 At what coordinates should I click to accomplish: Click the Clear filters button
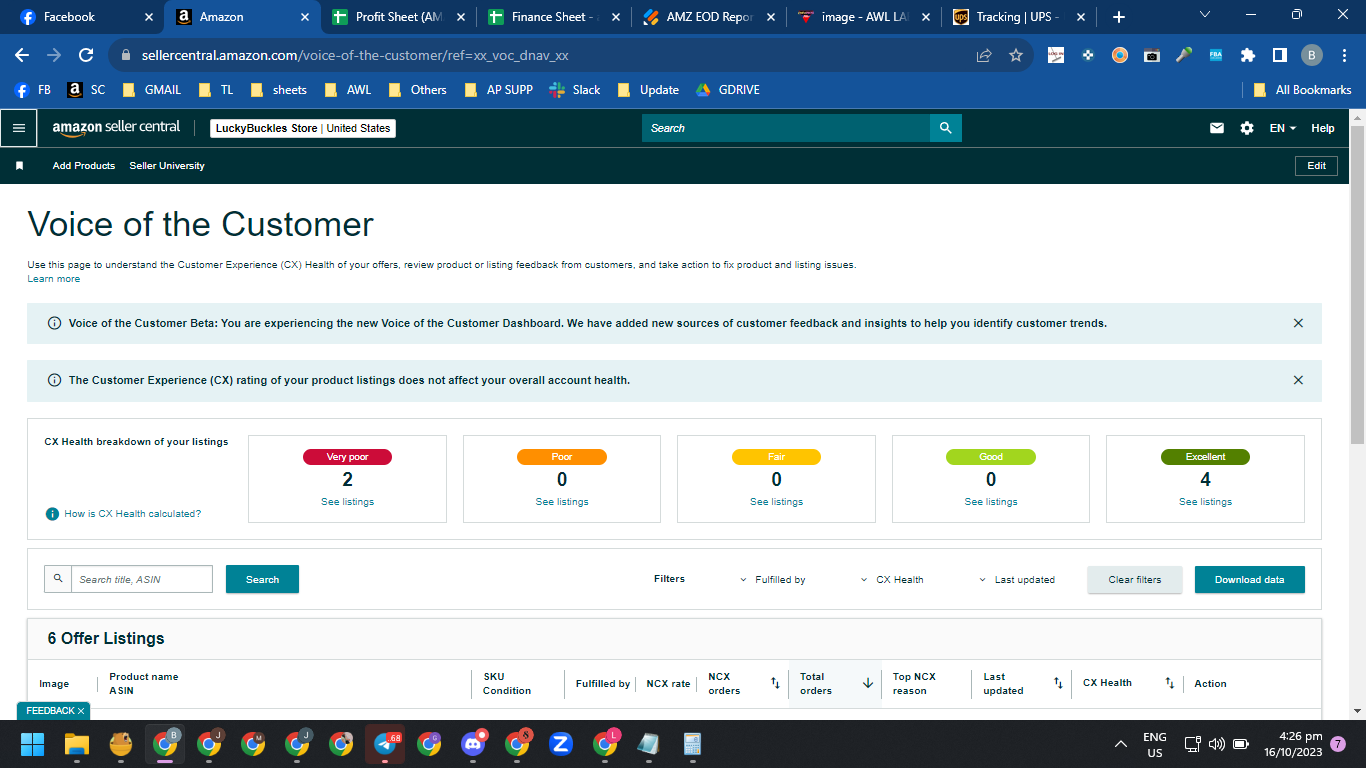coord(1135,580)
